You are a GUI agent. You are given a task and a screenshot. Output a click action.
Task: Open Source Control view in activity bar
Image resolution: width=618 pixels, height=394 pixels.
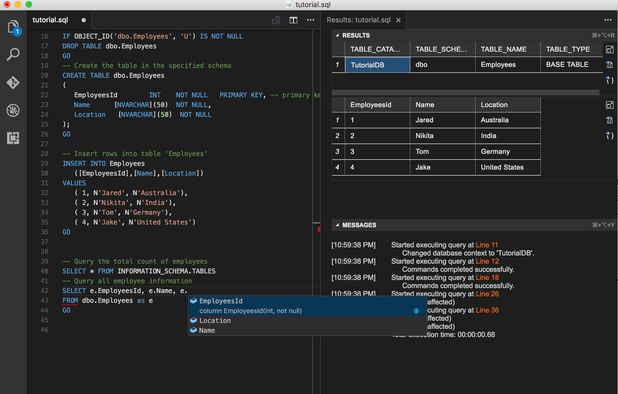(13, 83)
